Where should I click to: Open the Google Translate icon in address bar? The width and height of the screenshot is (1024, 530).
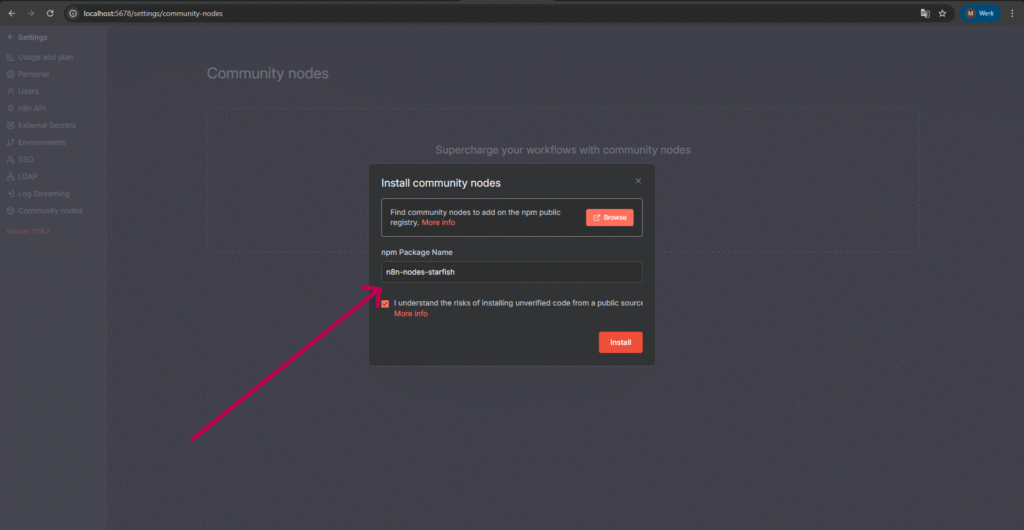[925, 13]
